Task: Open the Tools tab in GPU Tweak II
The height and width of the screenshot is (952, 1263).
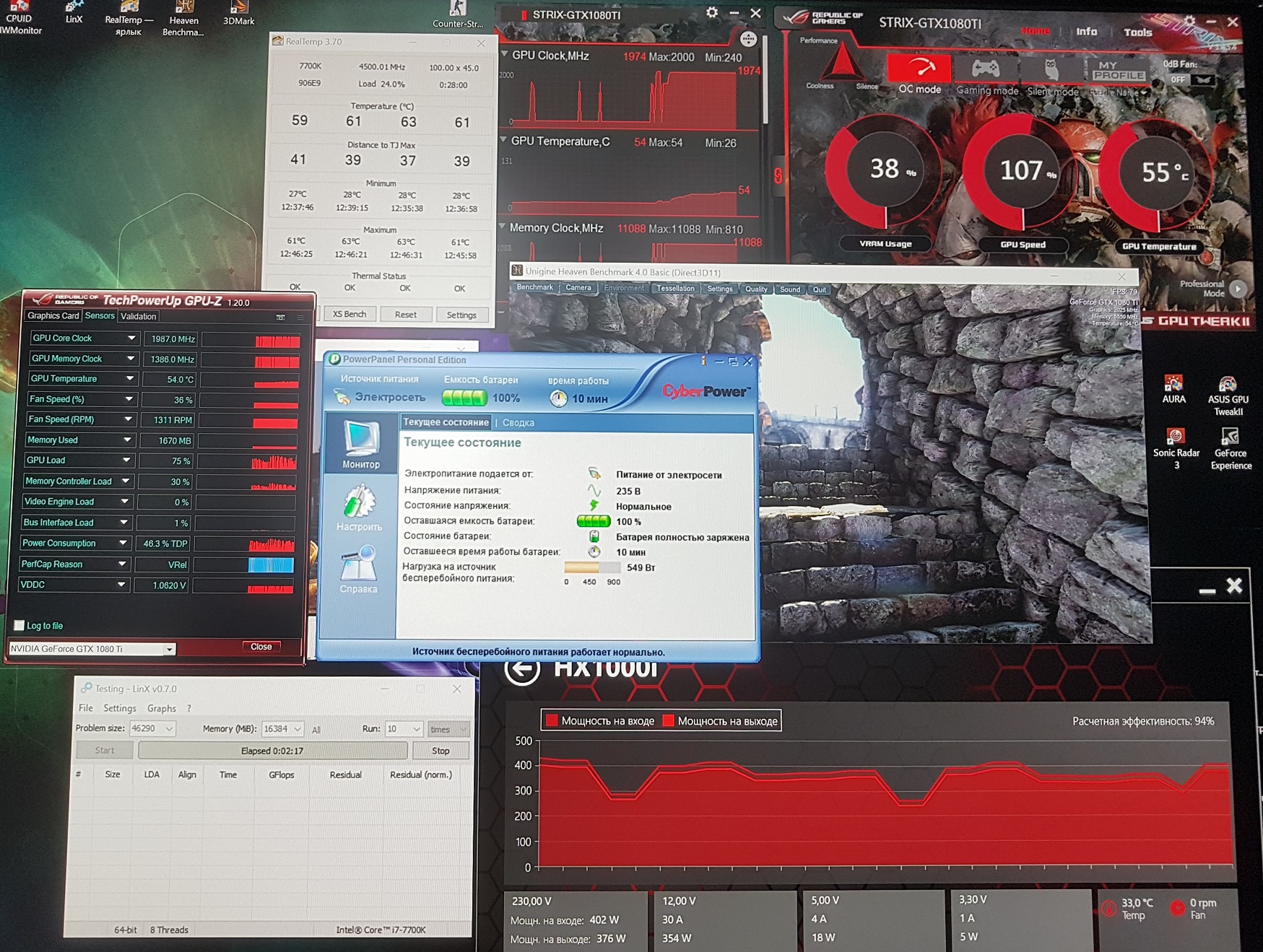Action: coord(1137,32)
